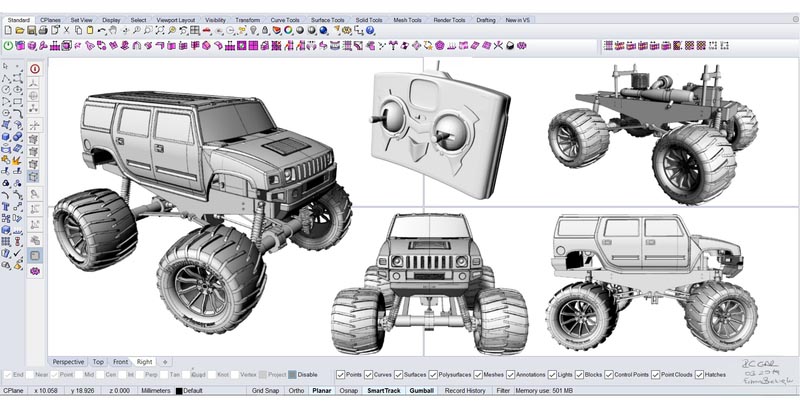Click the Undo arrow icon
800x407 pixels.
pyautogui.click(x=102, y=31)
